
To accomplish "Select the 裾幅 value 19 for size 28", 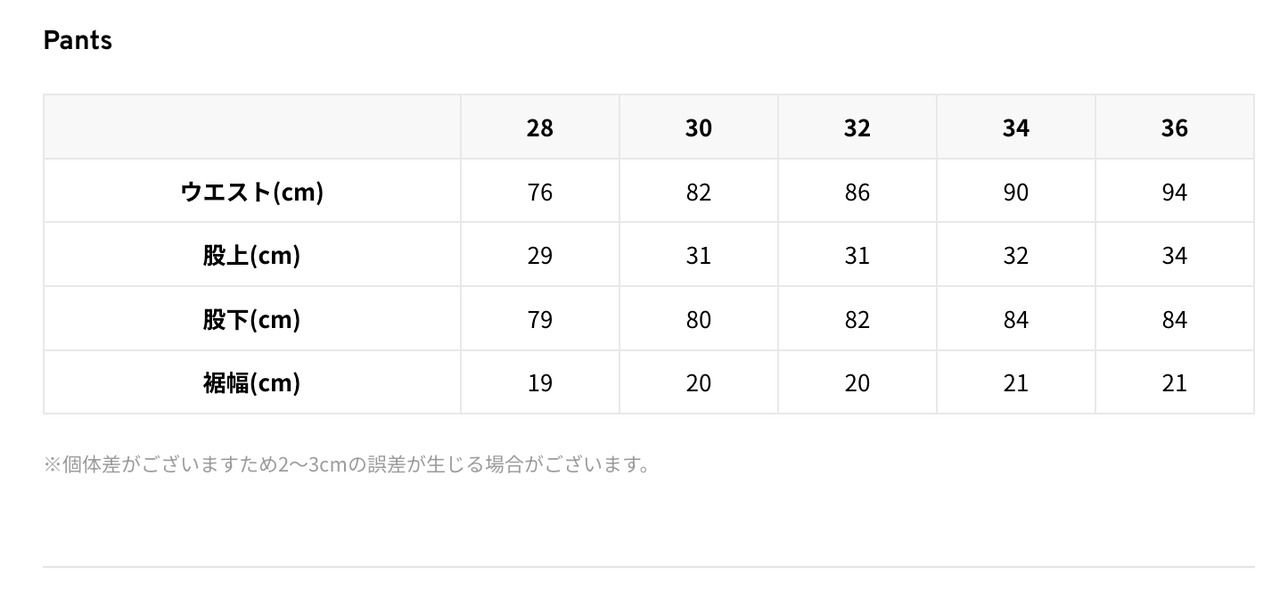I will (539, 383).
